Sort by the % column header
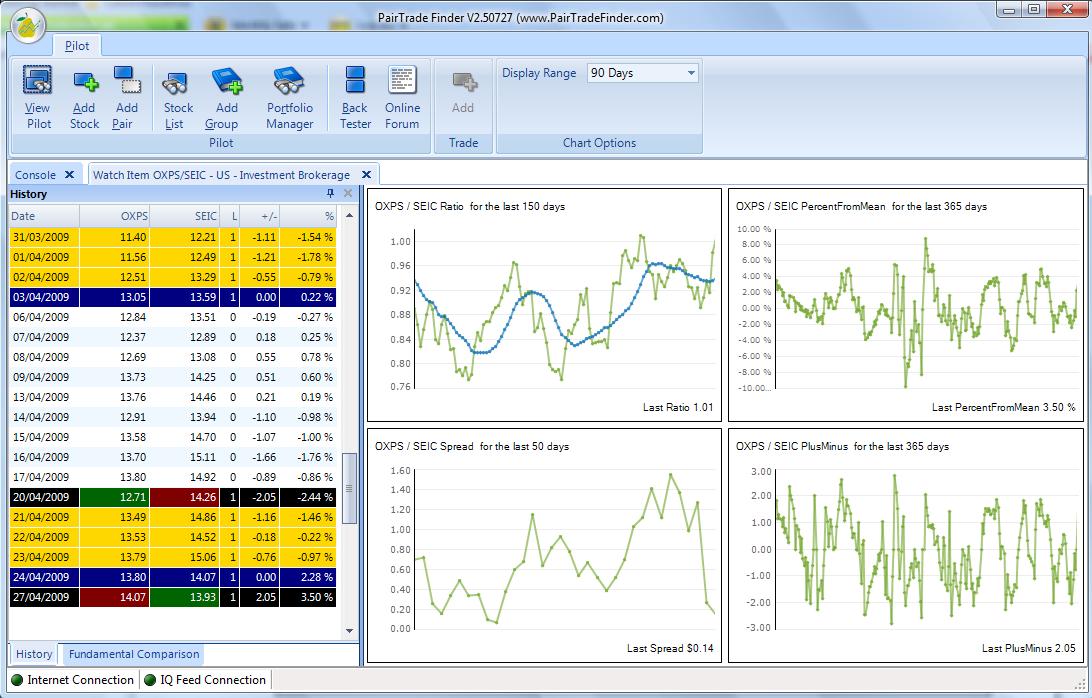The height and width of the screenshot is (698, 1092). click(x=309, y=216)
